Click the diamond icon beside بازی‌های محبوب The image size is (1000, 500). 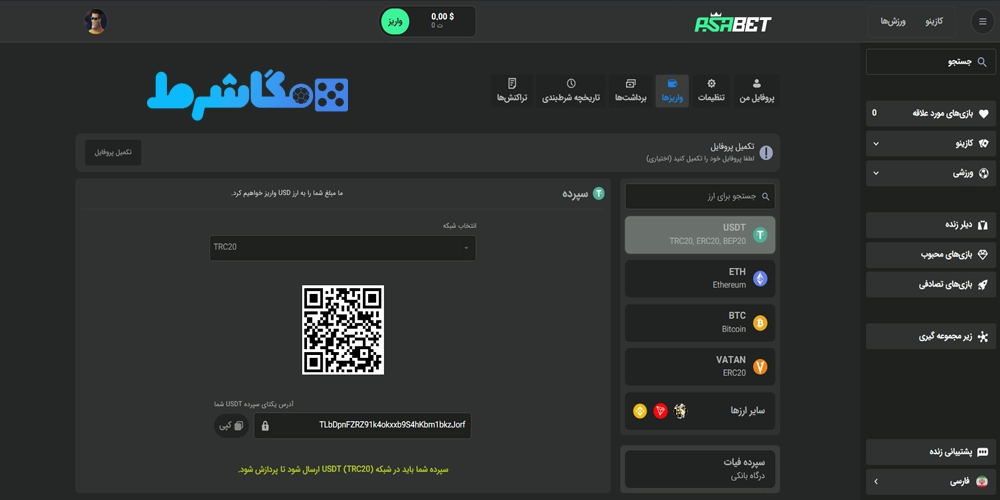pyautogui.click(x=983, y=254)
